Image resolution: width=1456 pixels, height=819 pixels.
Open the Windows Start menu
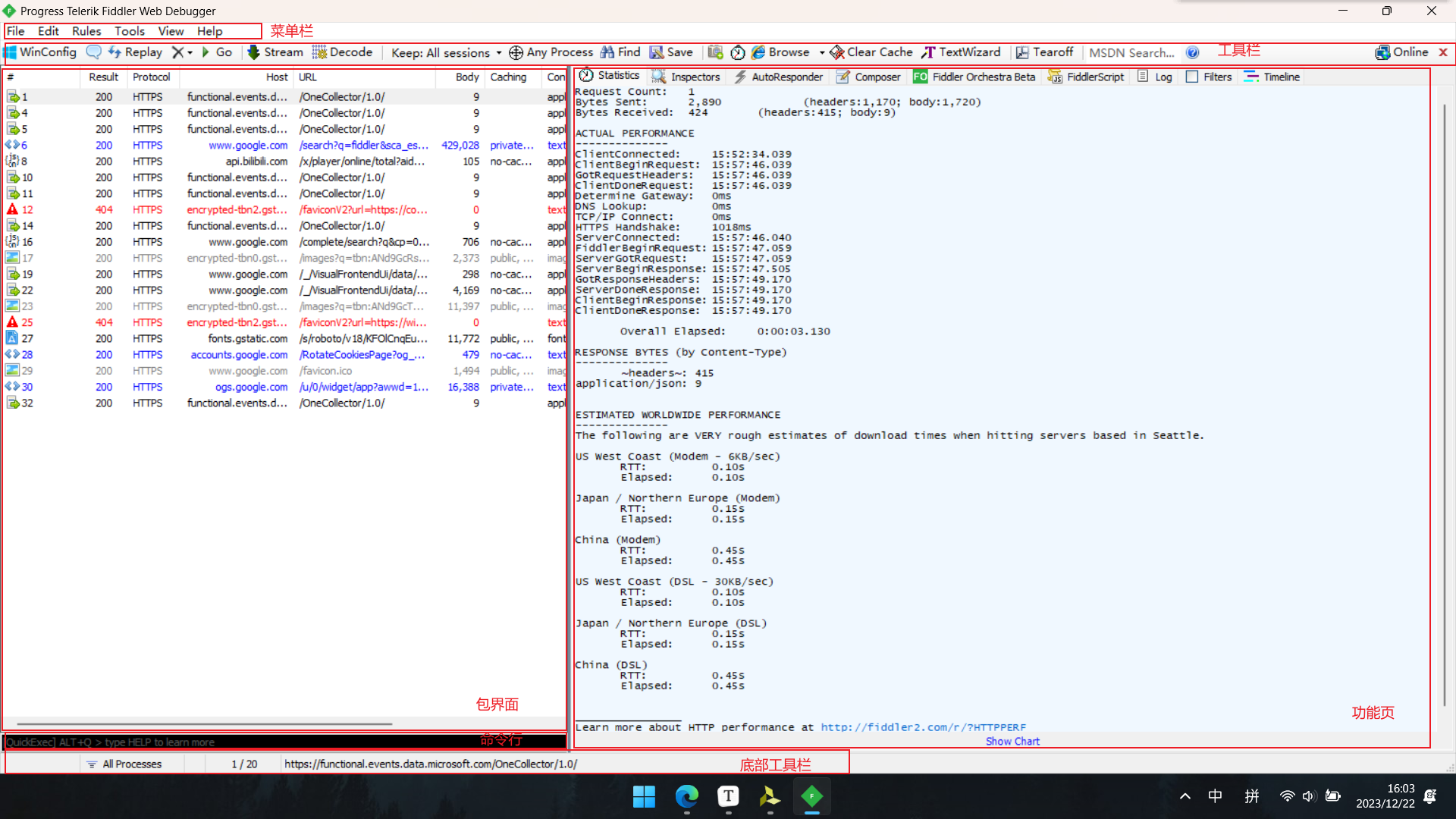pos(644,797)
